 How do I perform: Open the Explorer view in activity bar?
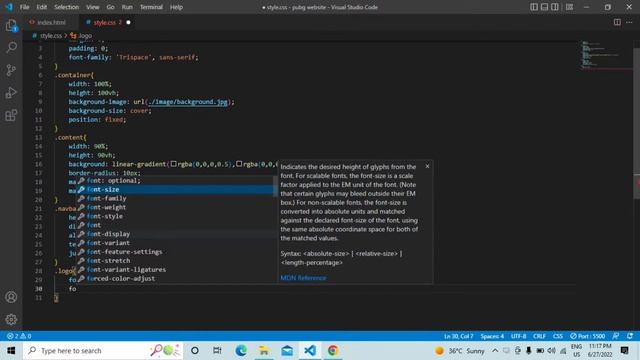click(11, 25)
